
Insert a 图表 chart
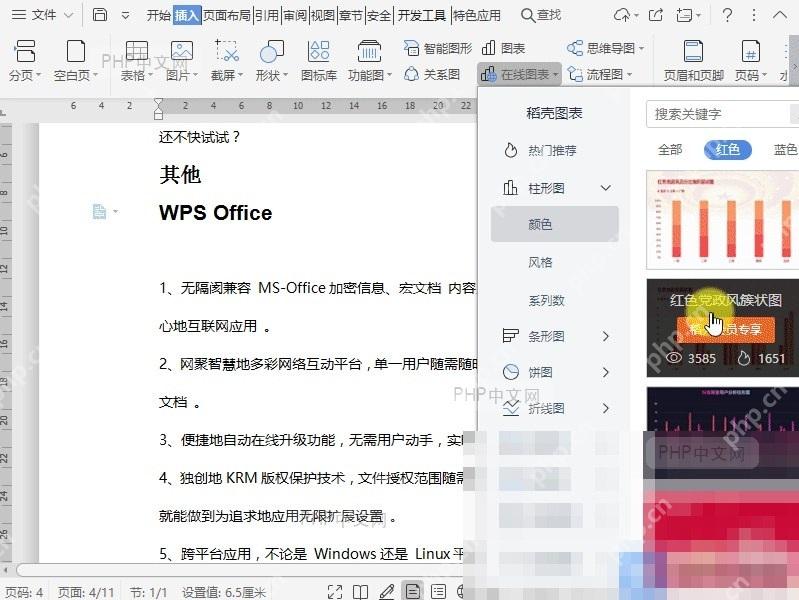click(x=503, y=48)
